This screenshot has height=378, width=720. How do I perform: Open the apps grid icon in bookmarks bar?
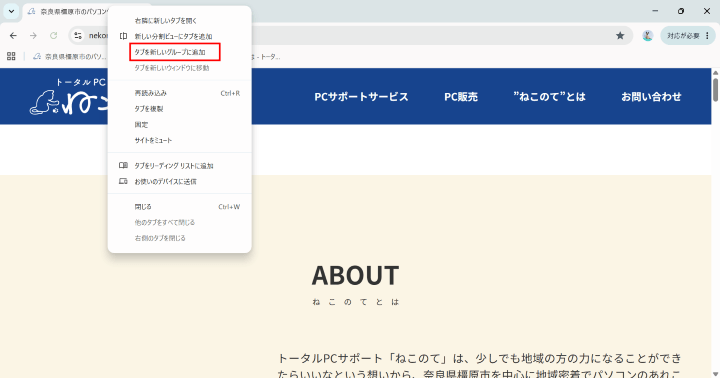(x=11, y=56)
